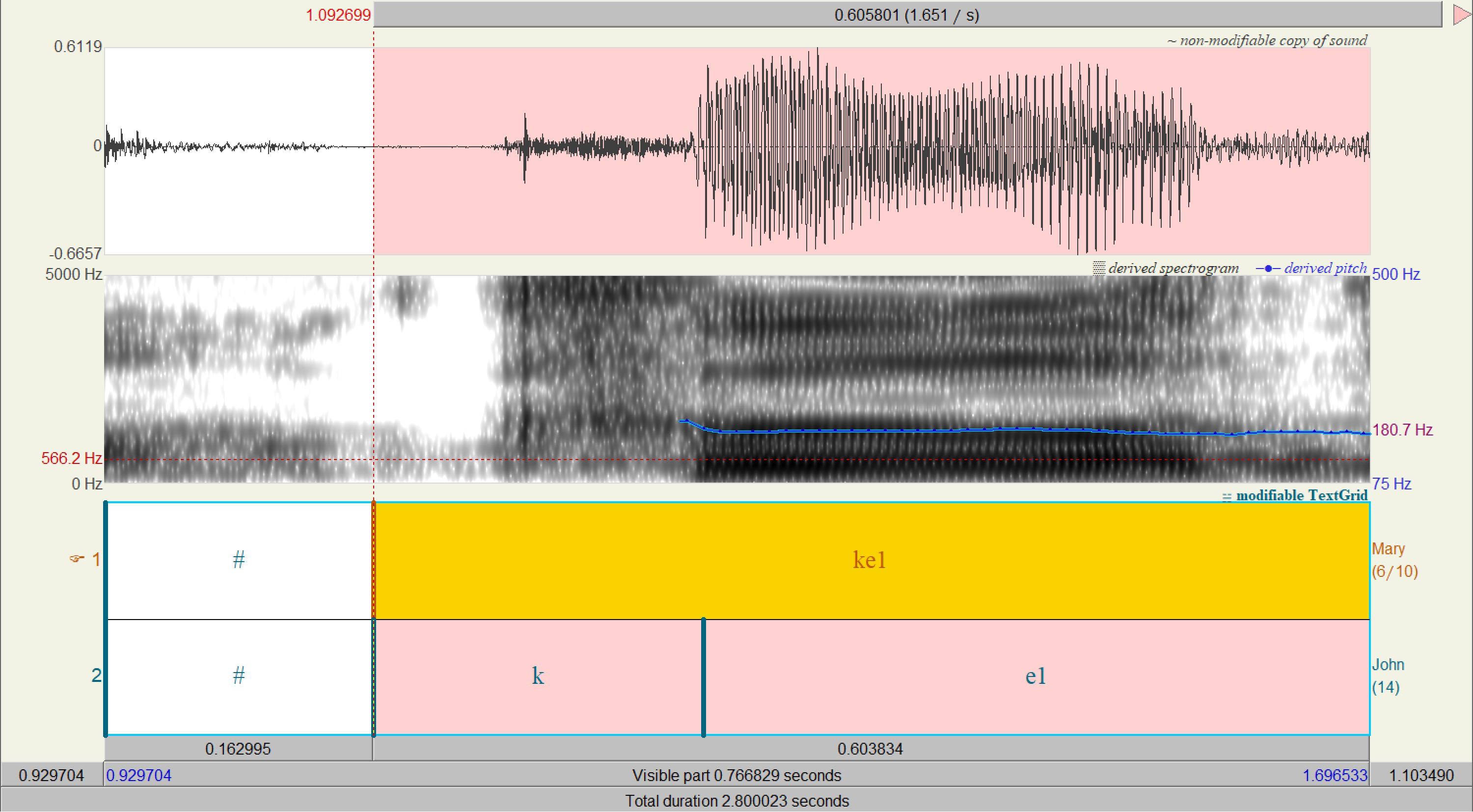The height and width of the screenshot is (812, 1473).
Task: Select tier 2 by its number label
Action: 96,676
